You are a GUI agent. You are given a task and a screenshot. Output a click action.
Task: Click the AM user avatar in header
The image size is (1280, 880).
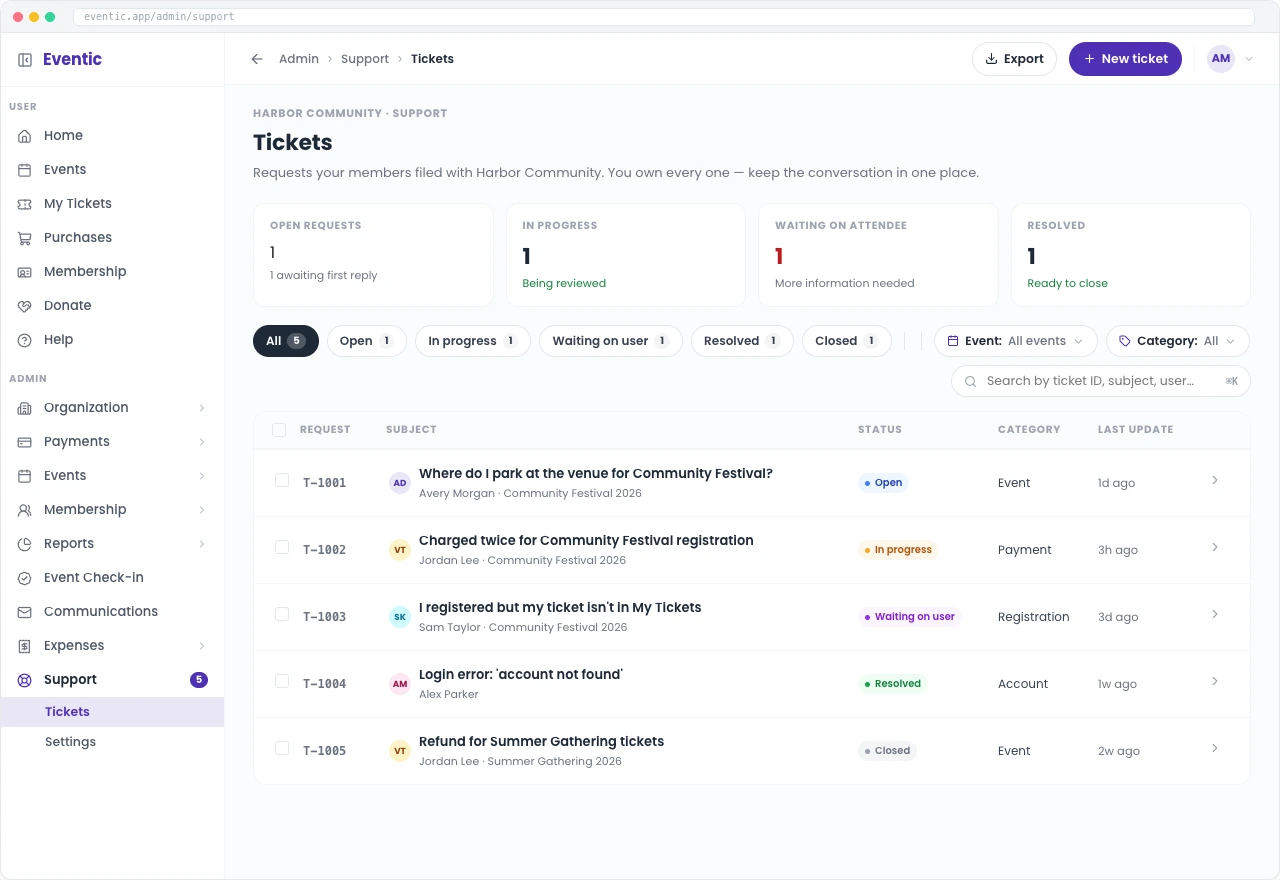[x=1221, y=59]
